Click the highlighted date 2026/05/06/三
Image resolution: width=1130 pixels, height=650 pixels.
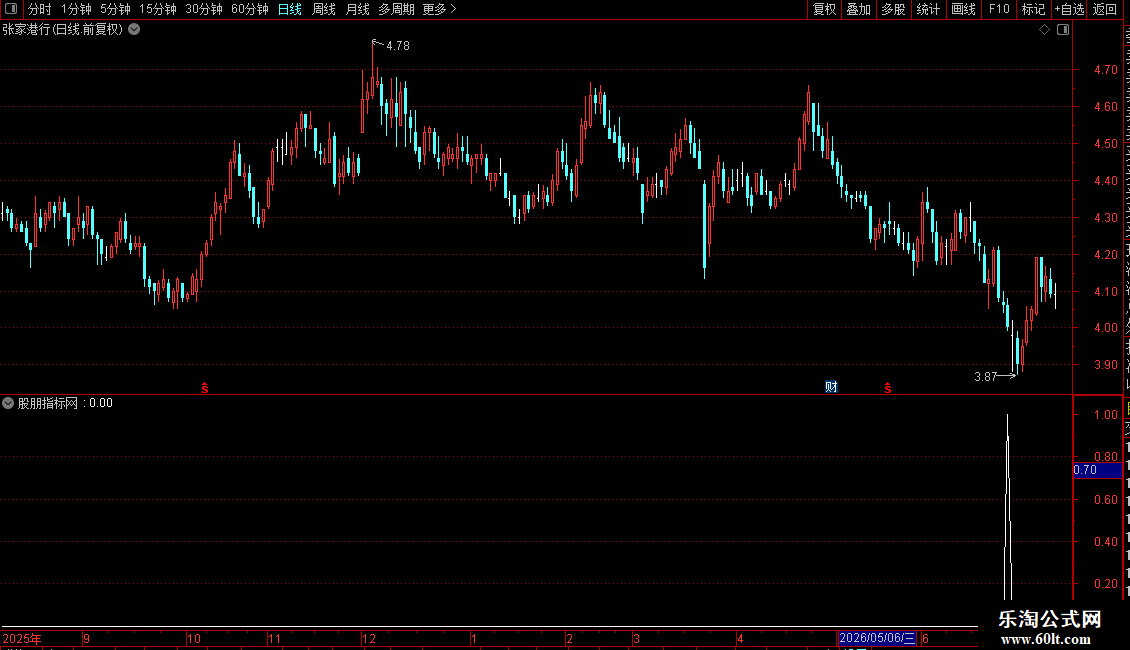(x=877, y=638)
